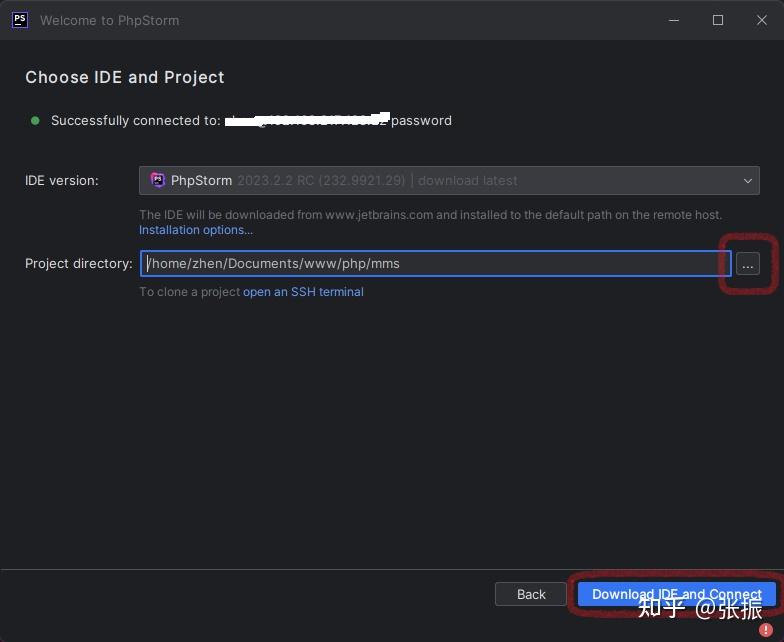The height and width of the screenshot is (642, 784).
Task: Go Back to previous step
Action: [x=530, y=594]
